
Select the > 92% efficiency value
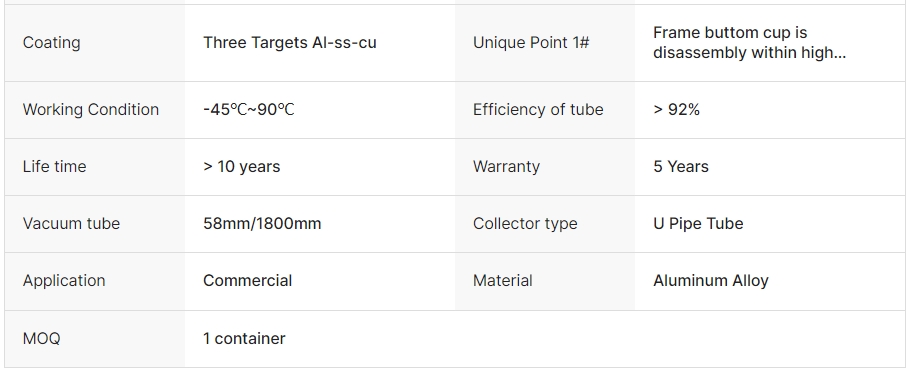[677, 110]
